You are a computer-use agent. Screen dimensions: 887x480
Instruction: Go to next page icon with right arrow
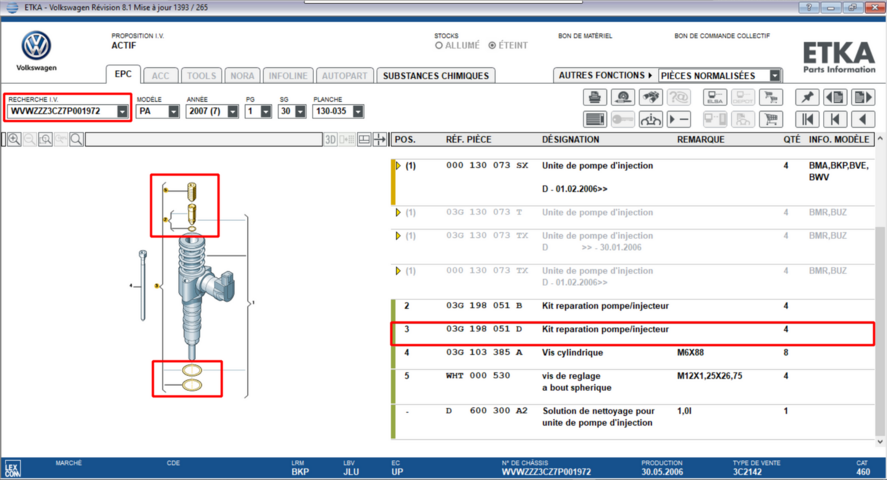tap(863, 97)
